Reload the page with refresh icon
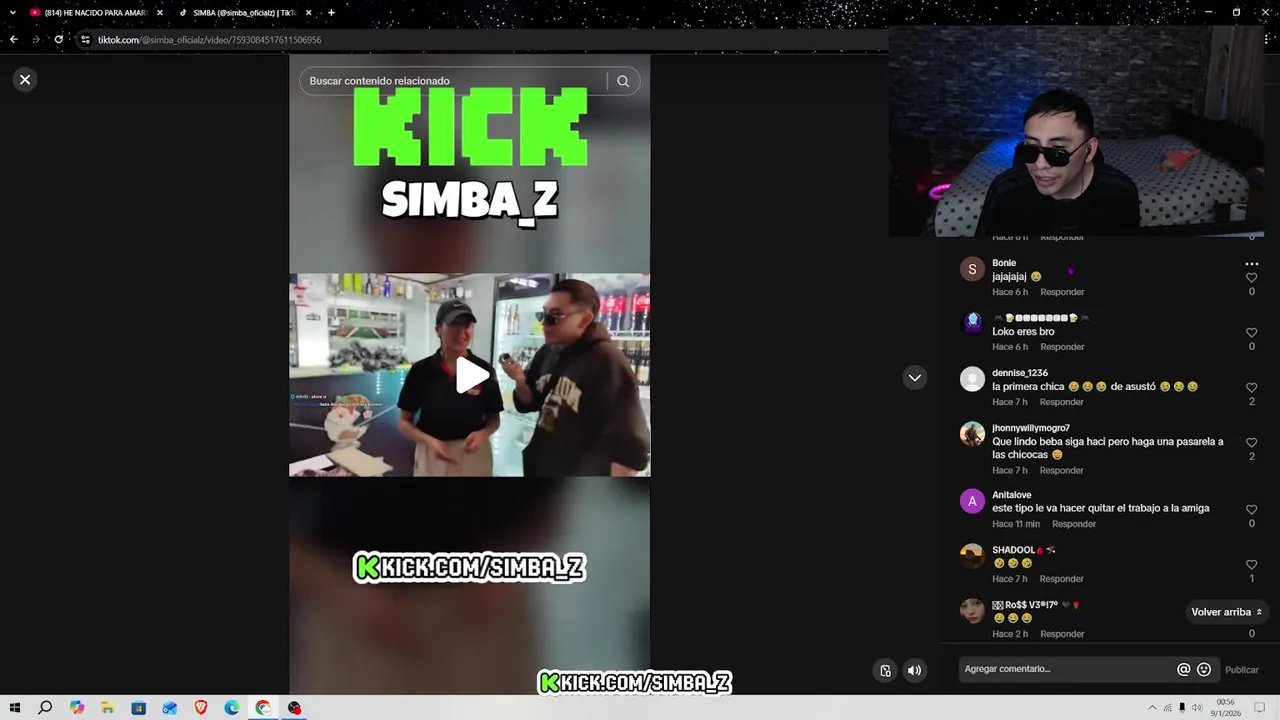 [x=59, y=40]
